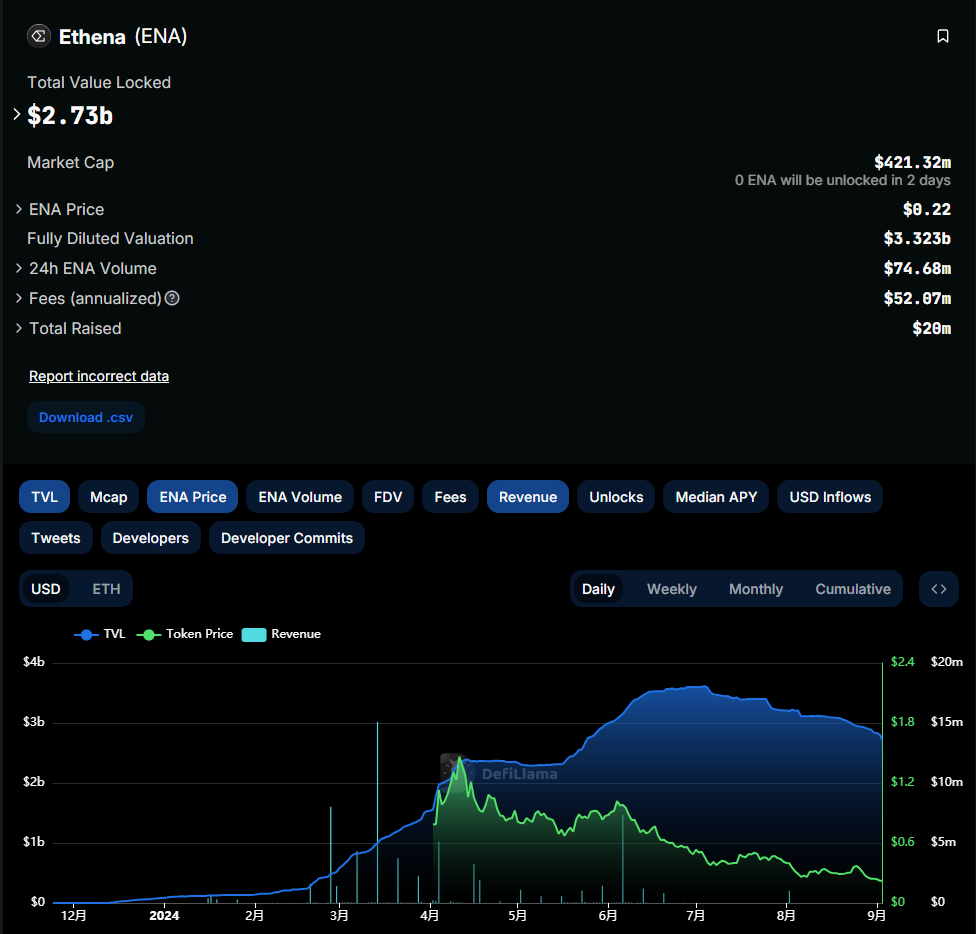Screen dimensions: 976x934
Task: Open the embed chart code icon
Action: 938,589
